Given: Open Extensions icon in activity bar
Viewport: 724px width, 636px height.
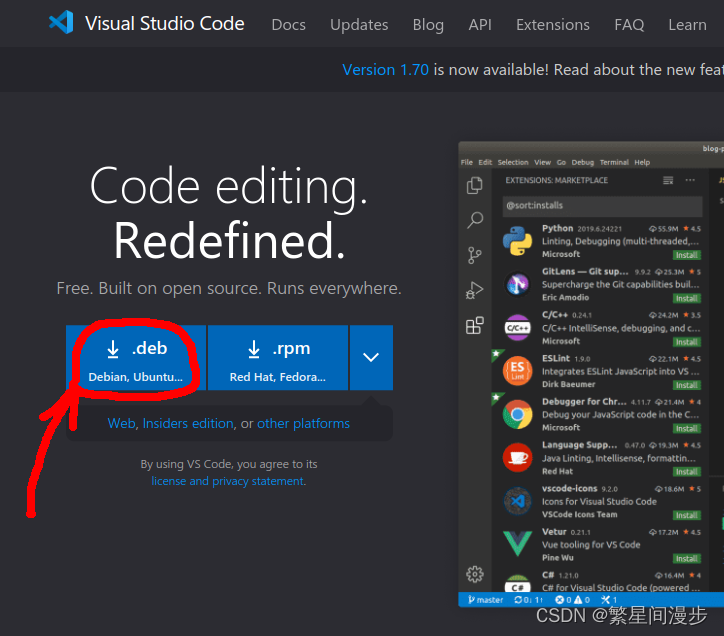Looking at the screenshot, I should [x=475, y=325].
